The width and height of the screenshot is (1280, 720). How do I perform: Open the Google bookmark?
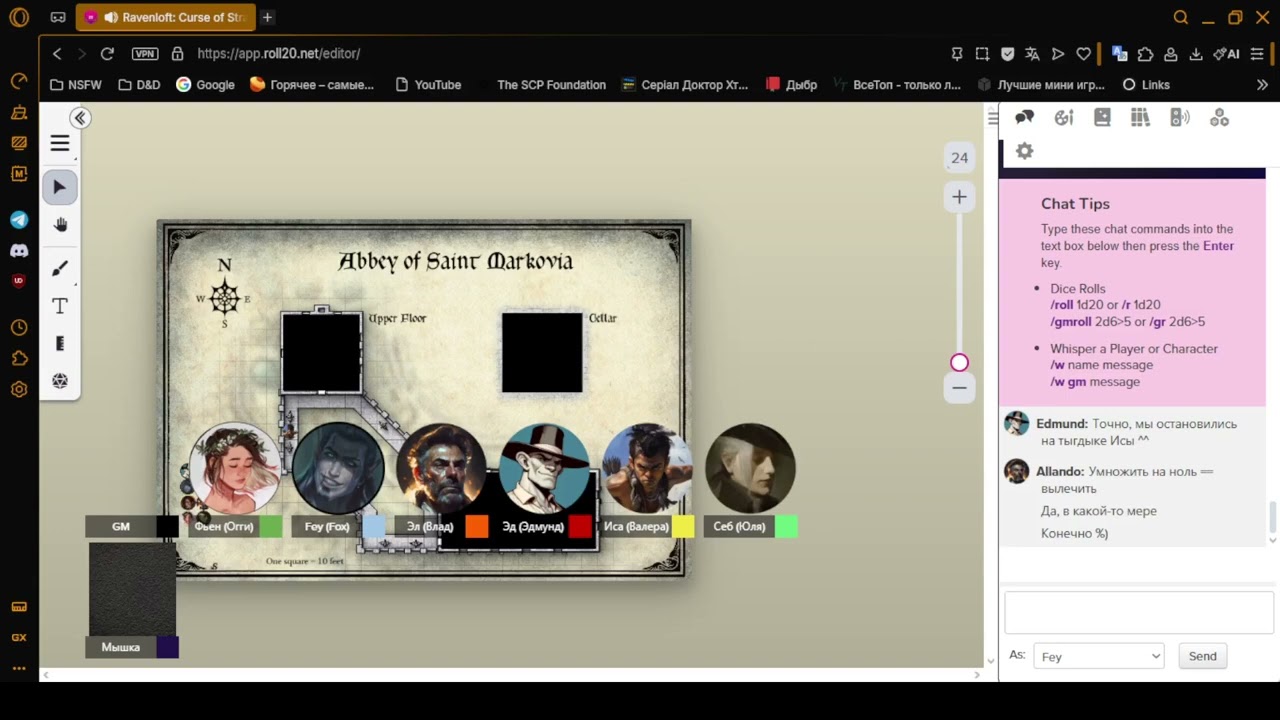click(x=205, y=85)
